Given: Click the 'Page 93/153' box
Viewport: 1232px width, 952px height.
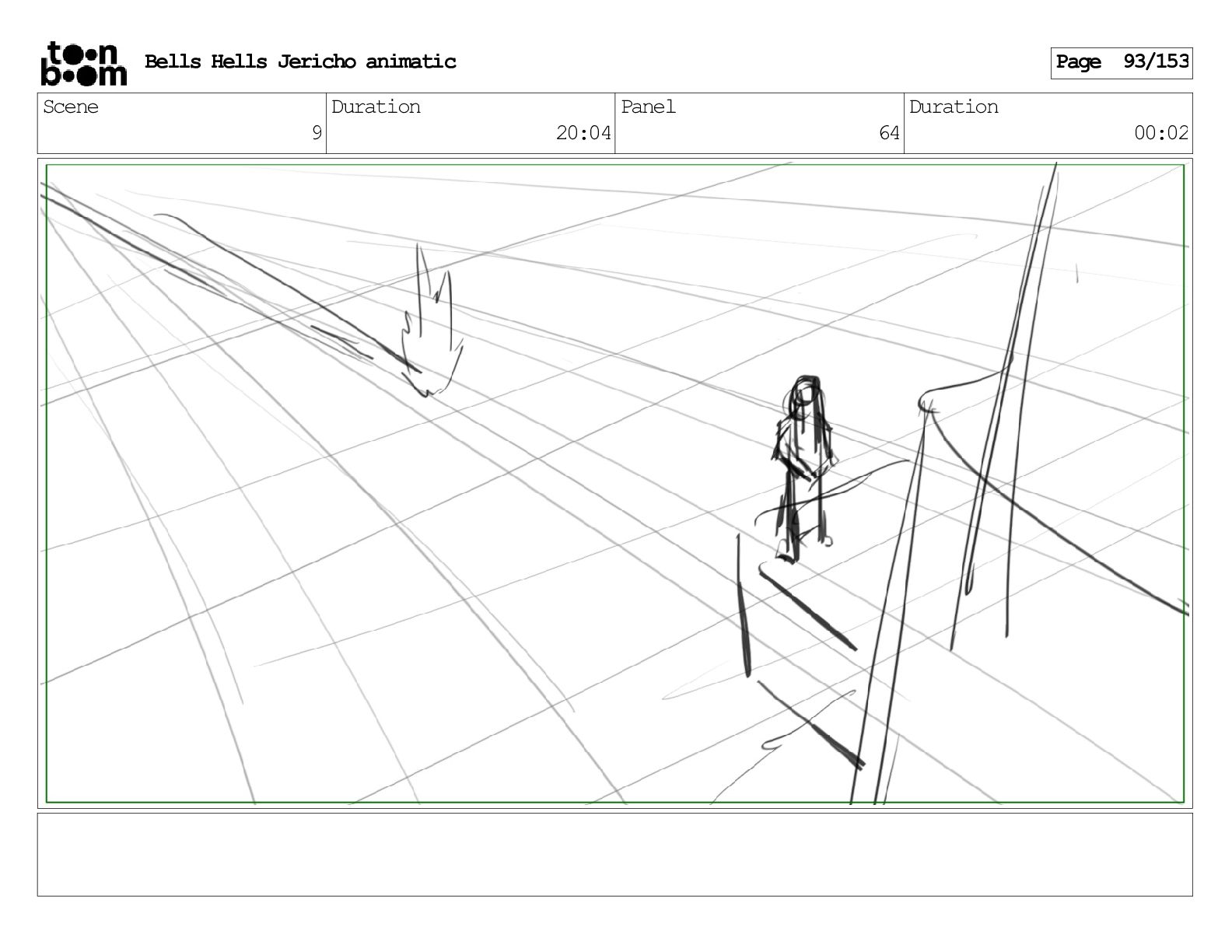Looking at the screenshot, I should tap(1121, 63).
